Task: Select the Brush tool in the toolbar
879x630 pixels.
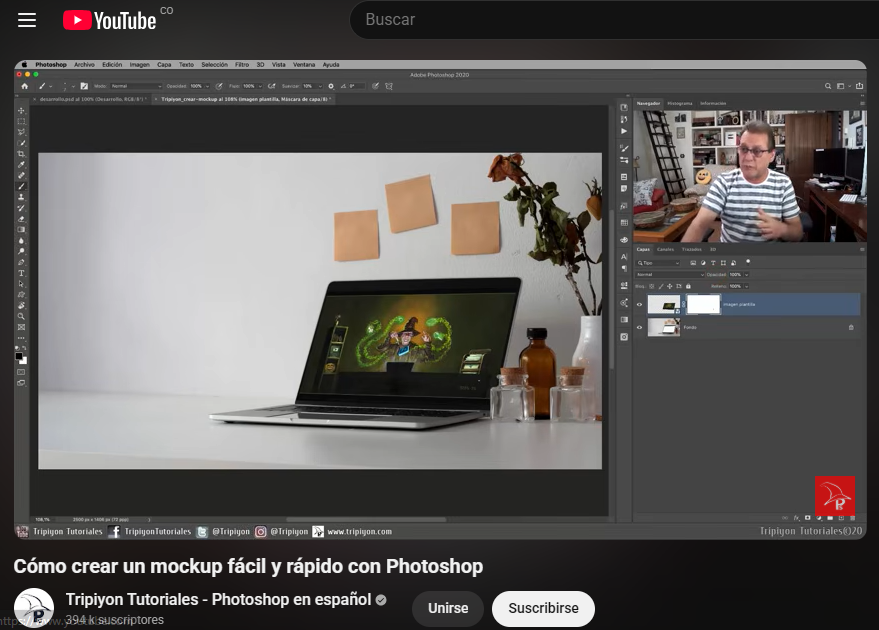Action: tap(21, 186)
